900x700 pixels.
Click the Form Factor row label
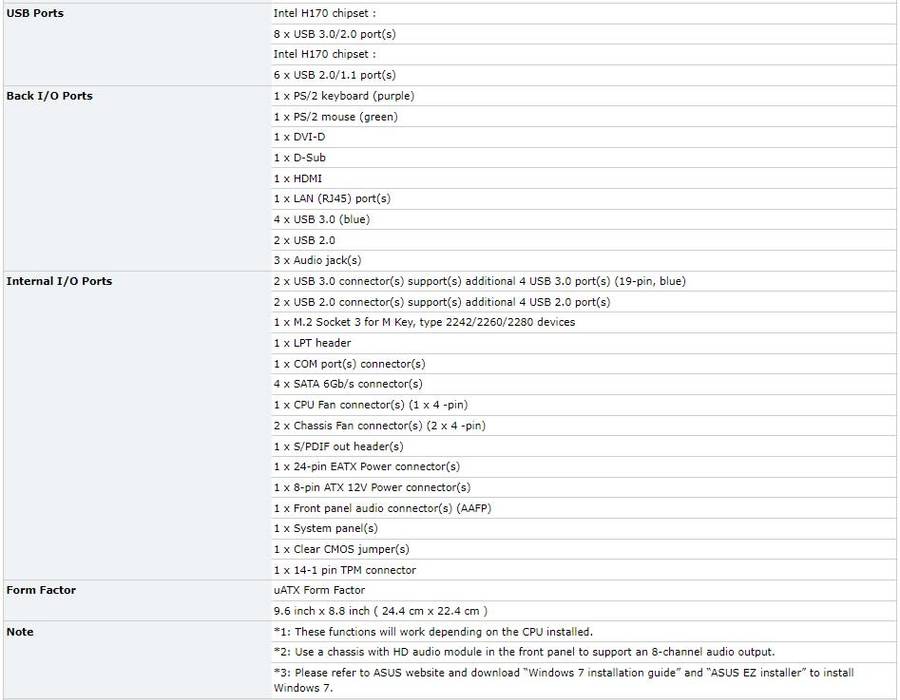click(x=41, y=590)
